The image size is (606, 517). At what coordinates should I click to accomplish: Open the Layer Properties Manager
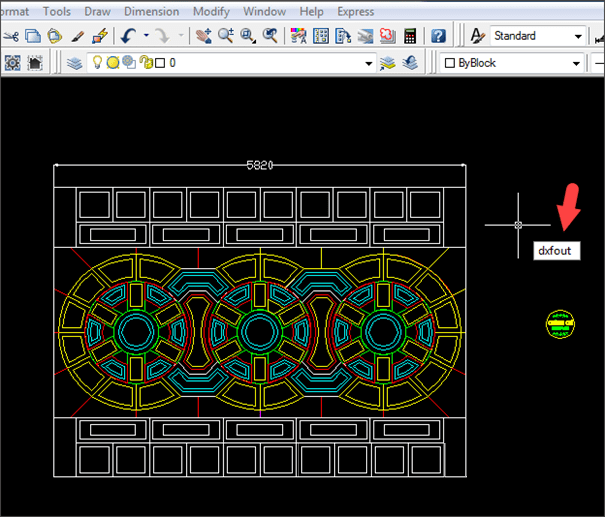[x=74, y=63]
